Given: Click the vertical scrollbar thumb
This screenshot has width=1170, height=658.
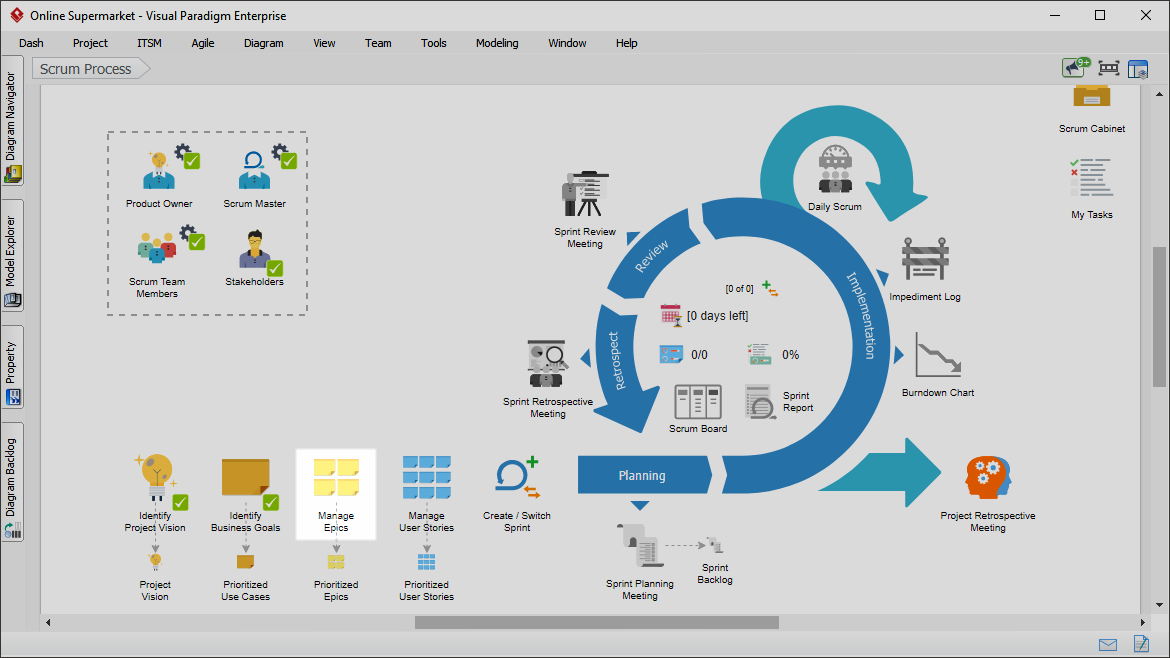Looking at the screenshot, I should pyautogui.click(x=1159, y=317).
